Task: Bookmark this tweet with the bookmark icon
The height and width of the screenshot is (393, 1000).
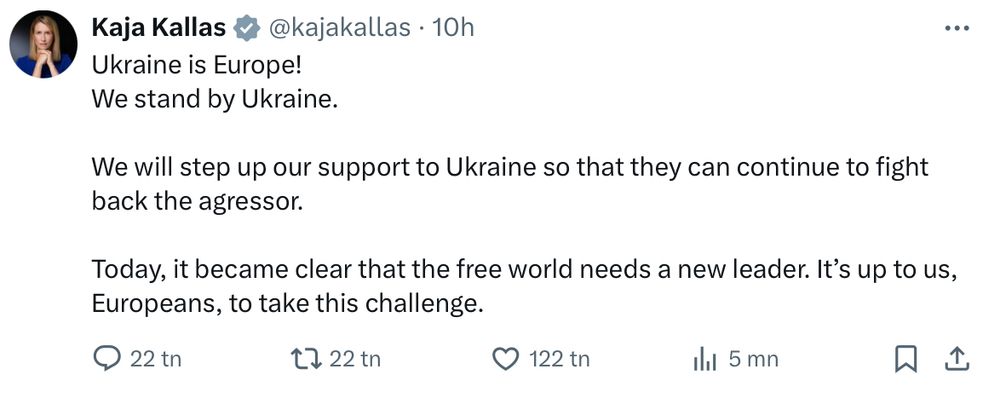Action: click(x=906, y=359)
